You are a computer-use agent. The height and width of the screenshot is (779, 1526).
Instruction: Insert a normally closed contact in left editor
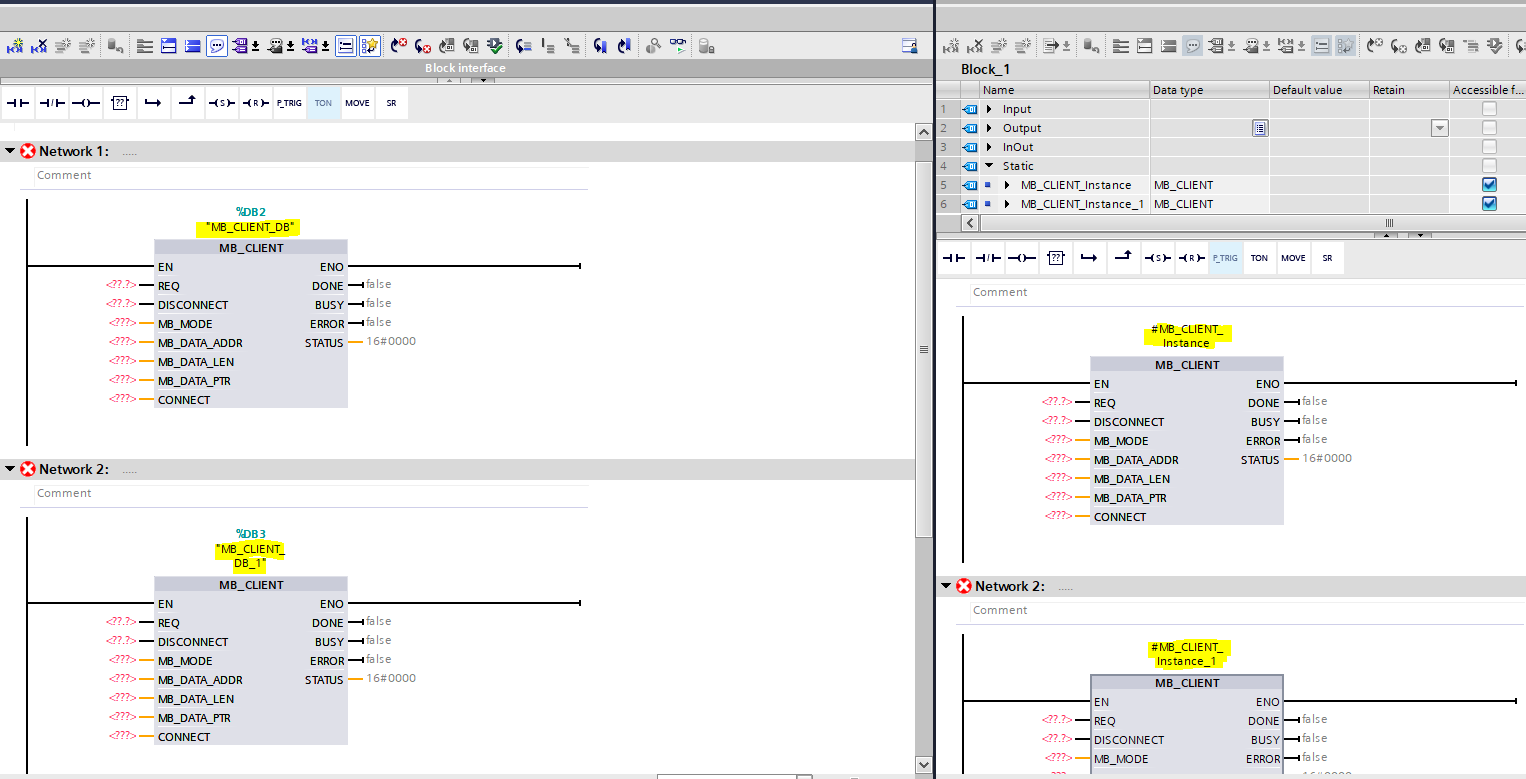pos(52,103)
